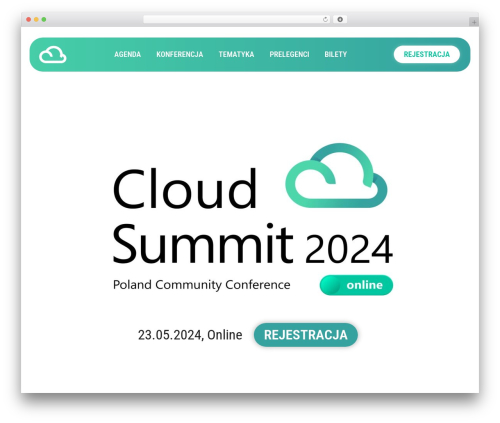Open the Tematyka menu link
The image size is (500, 423).
[x=236, y=54]
